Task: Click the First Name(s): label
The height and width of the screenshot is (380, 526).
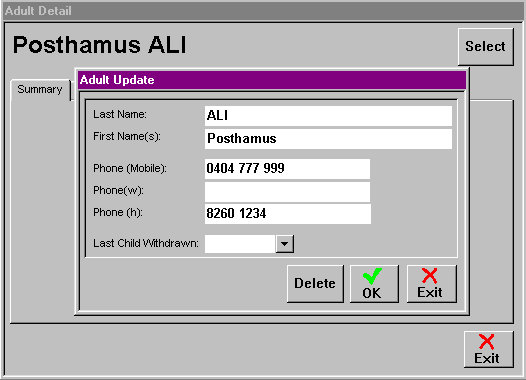Action: point(127,137)
